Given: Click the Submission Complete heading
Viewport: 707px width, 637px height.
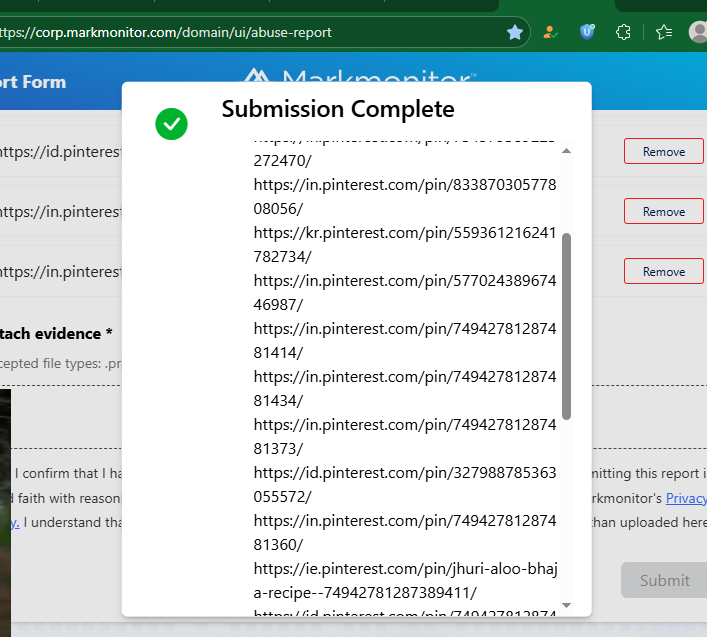Looking at the screenshot, I should 338,109.
